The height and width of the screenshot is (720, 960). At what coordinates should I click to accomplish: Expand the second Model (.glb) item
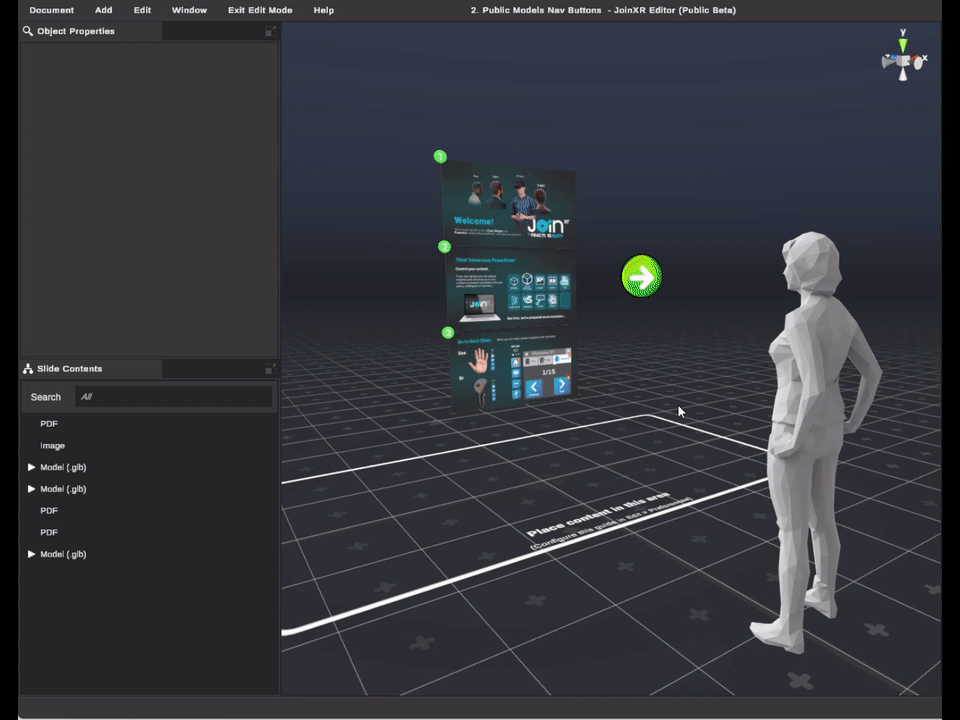click(31, 489)
